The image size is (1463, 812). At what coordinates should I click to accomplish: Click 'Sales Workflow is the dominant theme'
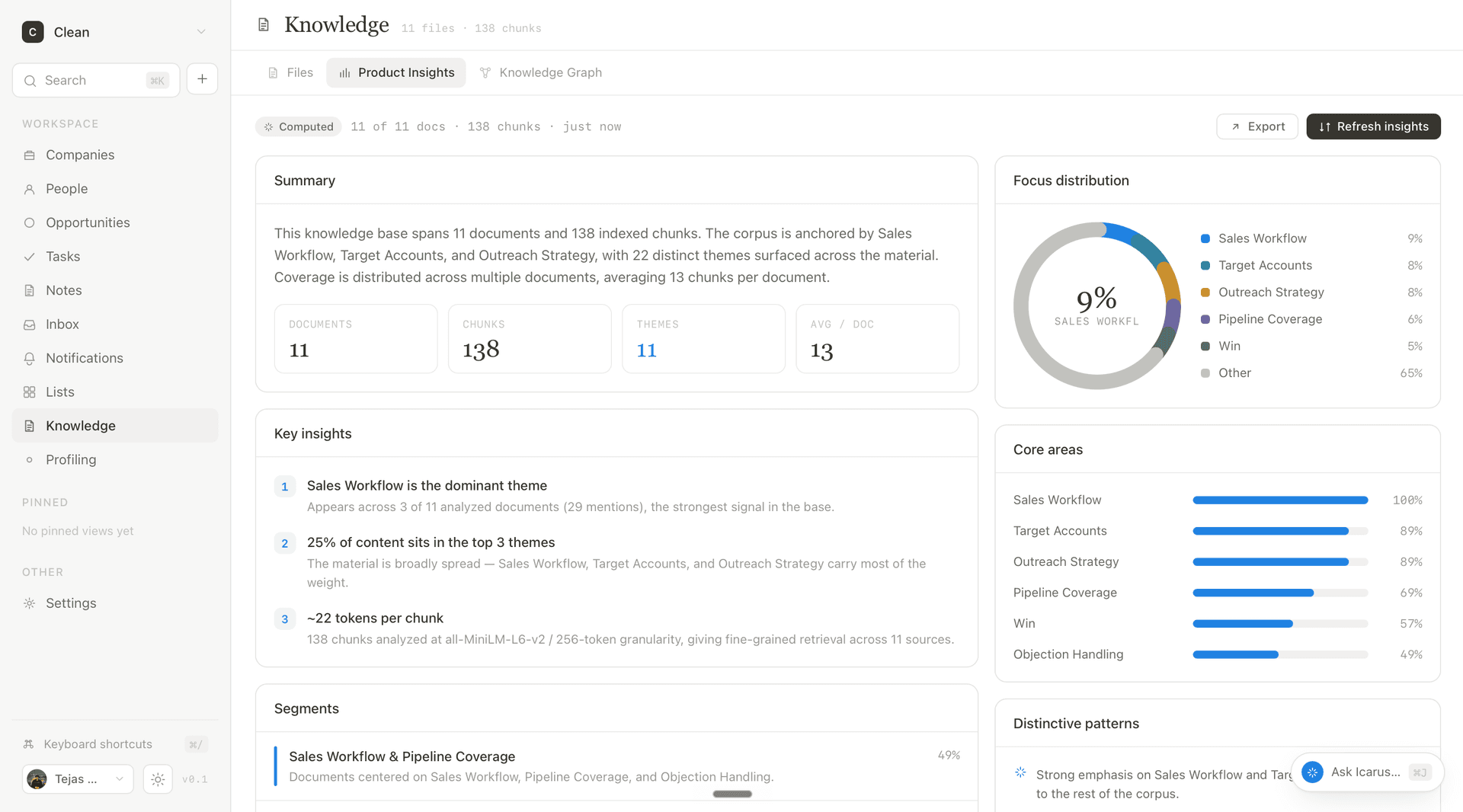[427, 486]
